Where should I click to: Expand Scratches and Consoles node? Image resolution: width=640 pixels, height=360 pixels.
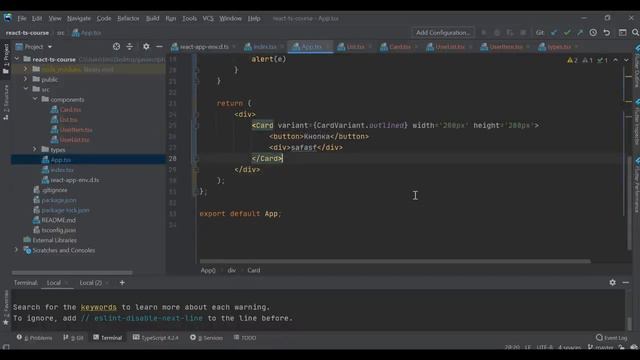pyautogui.click(x=17, y=250)
